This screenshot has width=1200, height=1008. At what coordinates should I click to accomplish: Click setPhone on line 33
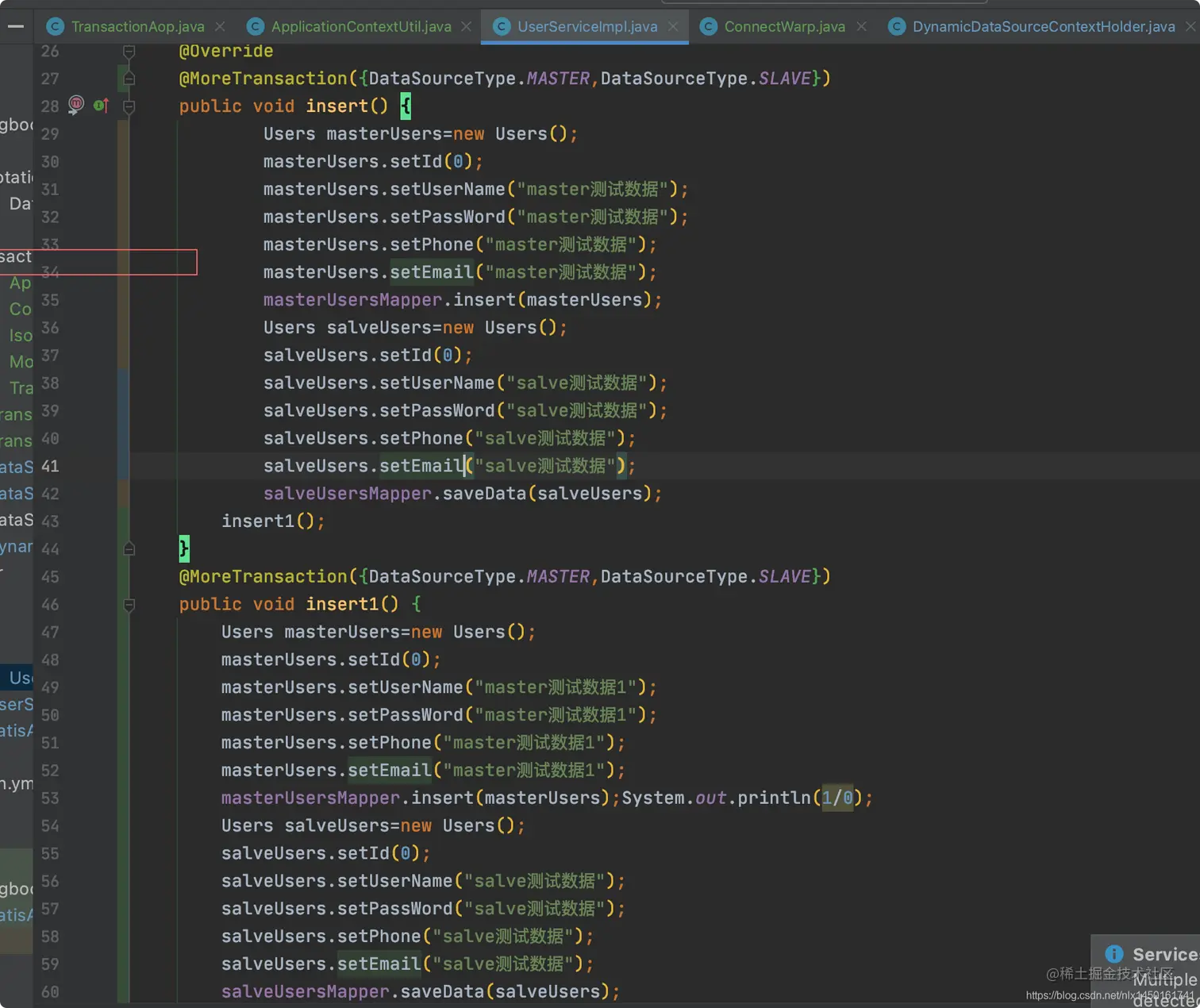432,244
